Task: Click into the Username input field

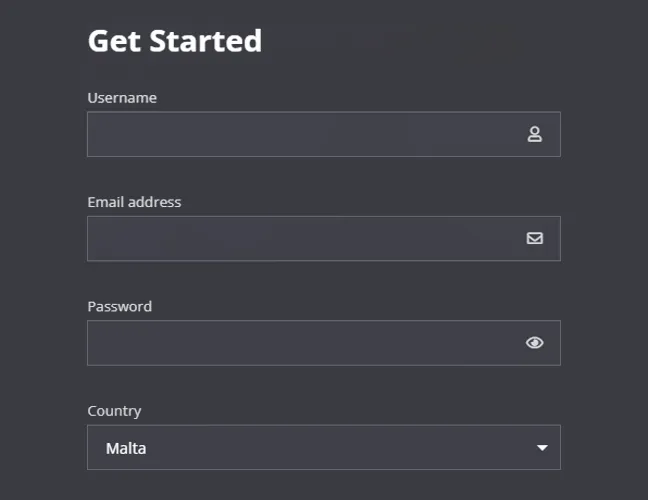Action: pyautogui.click(x=300, y=134)
